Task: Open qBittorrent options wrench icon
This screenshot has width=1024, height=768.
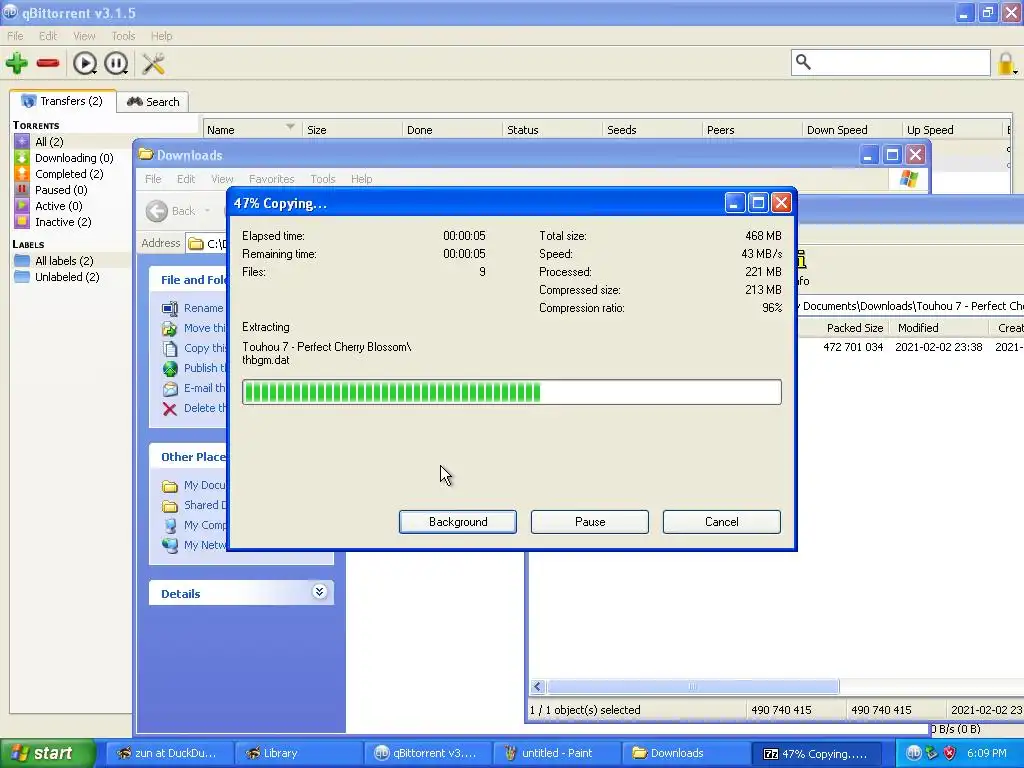Action: point(153,63)
